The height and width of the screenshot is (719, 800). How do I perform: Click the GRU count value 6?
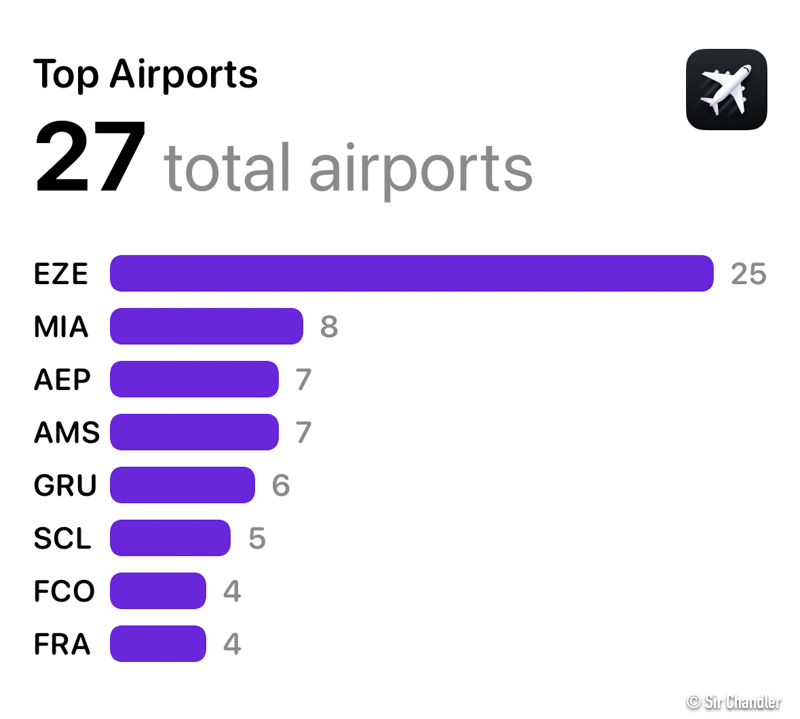280,486
